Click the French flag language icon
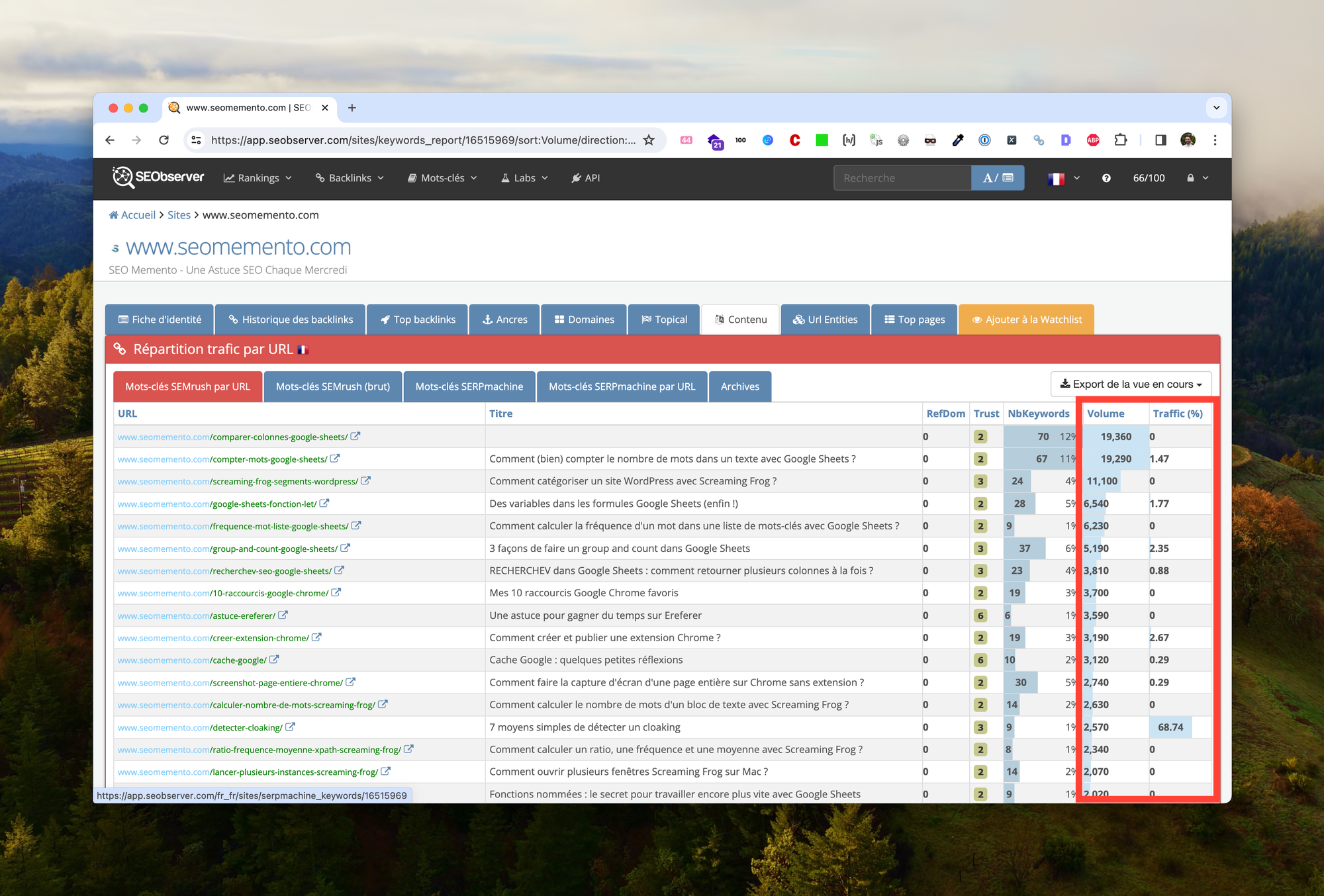Screen dimensions: 1324x896 coord(1057,179)
